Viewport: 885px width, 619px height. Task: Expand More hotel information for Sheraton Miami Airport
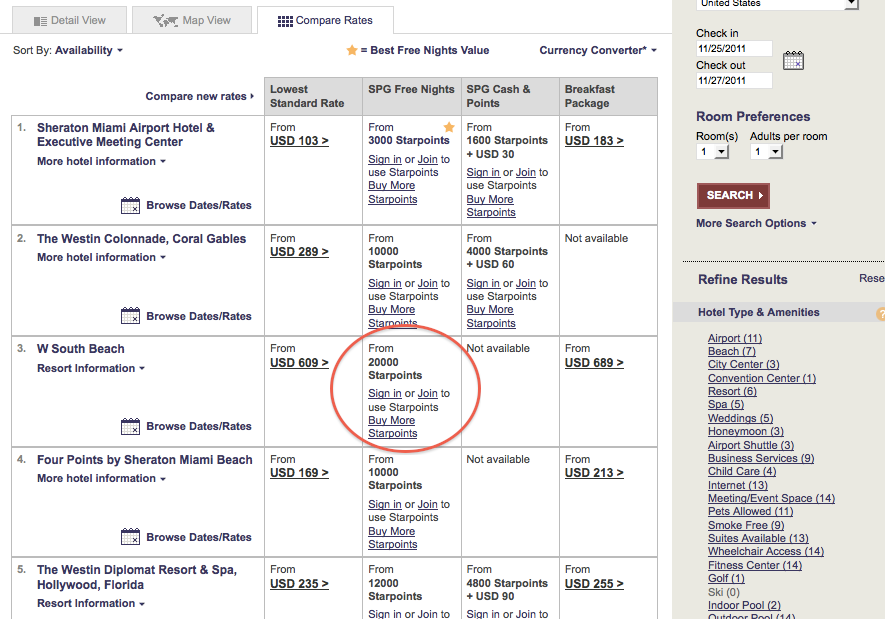[x=102, y=161]
